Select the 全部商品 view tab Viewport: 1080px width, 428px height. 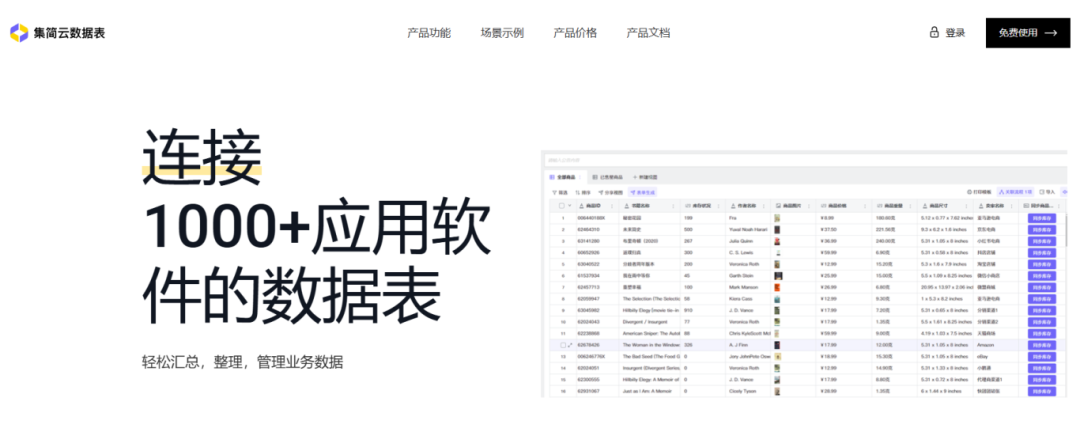(563, 177)
